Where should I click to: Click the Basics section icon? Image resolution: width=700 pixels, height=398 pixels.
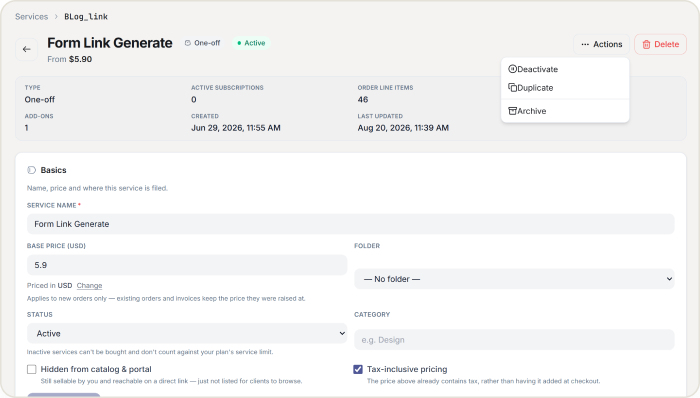pos(31,170)
